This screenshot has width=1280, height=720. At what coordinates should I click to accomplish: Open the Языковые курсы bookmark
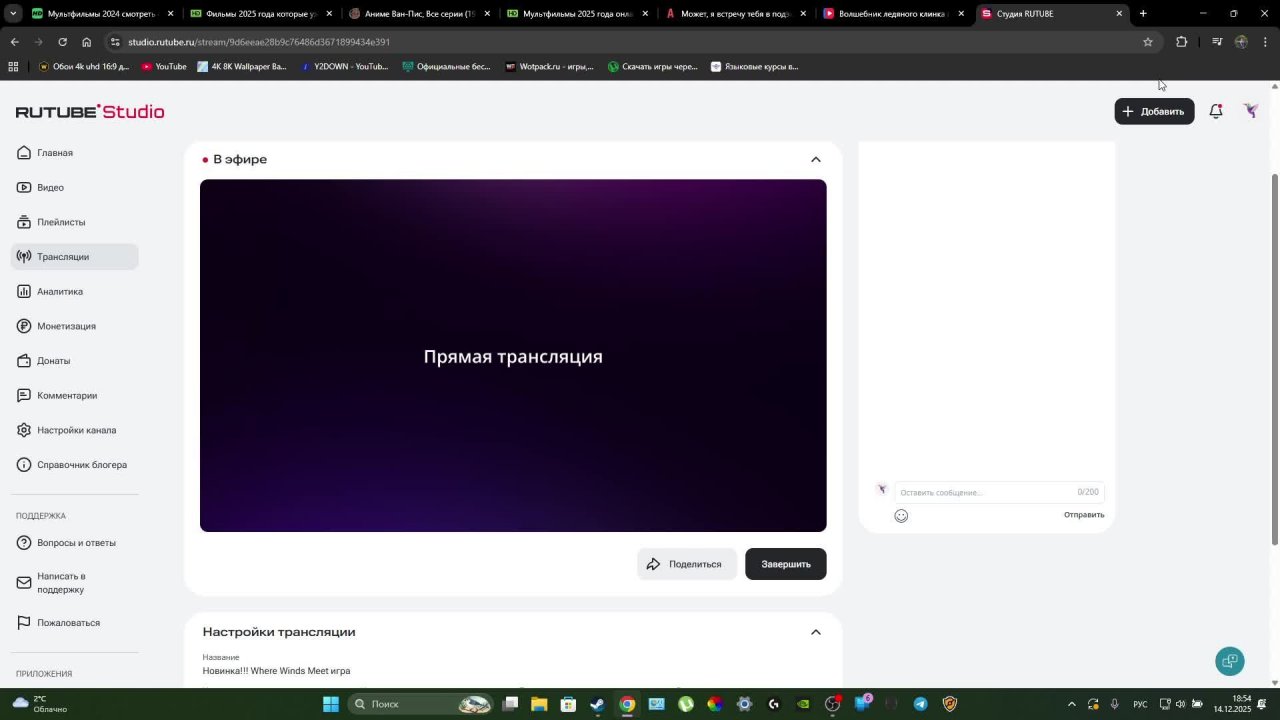tap(755, 67)
